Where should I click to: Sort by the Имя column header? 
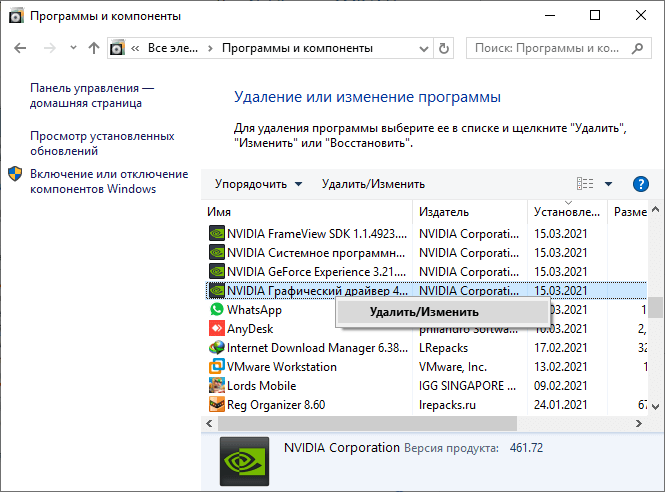pyautogui.click(x=307, y=212)
